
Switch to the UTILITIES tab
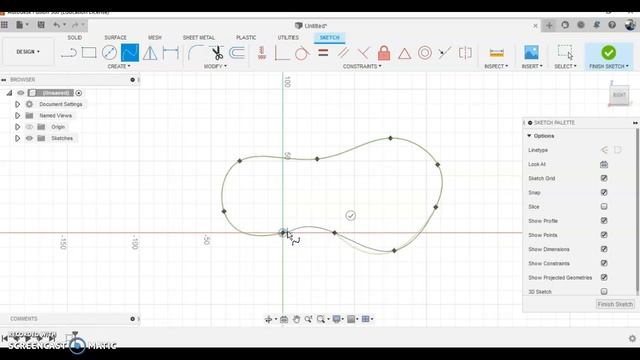(288, 38)
